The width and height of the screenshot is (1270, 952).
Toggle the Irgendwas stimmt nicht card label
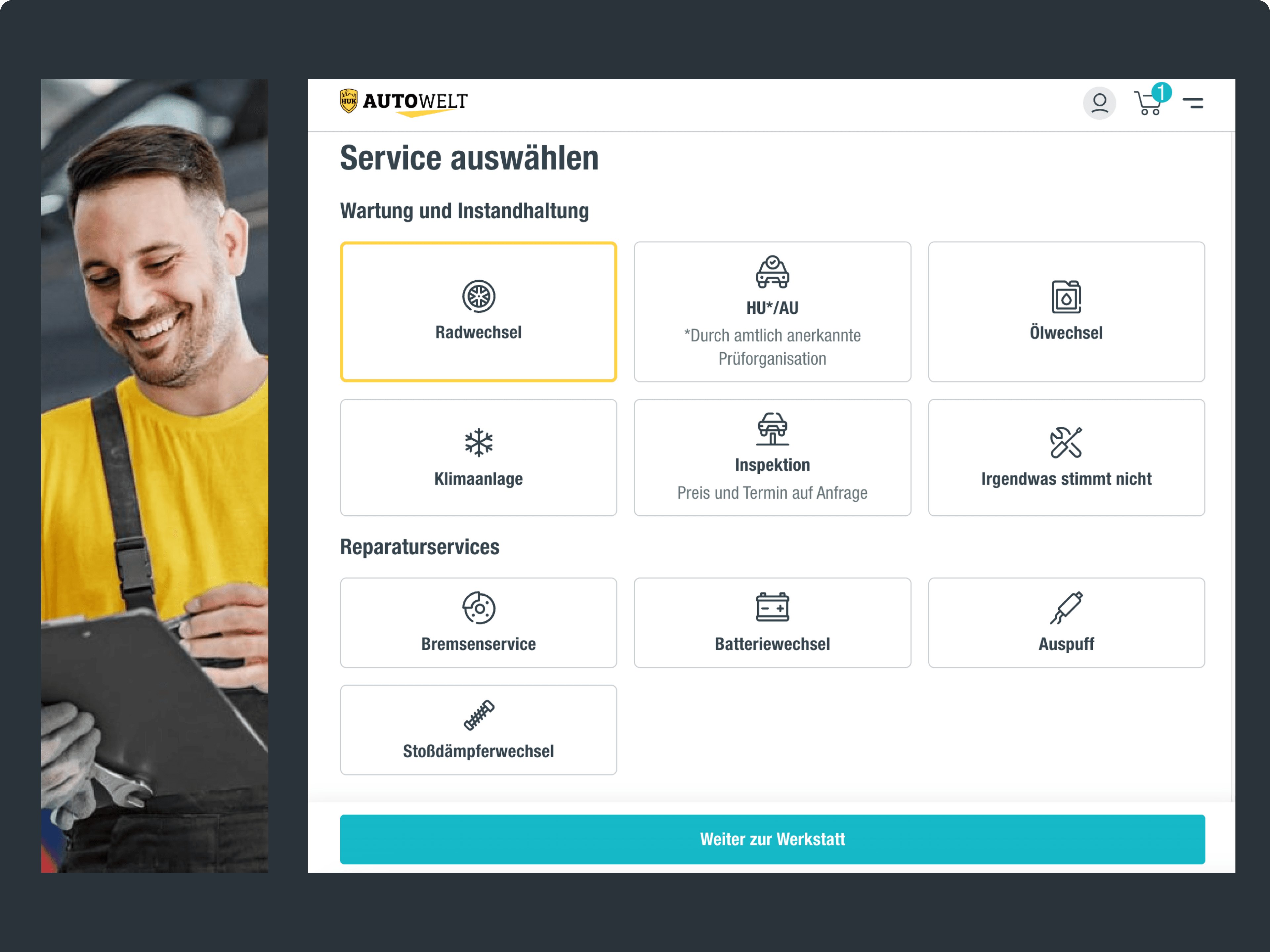coord(1066,479)
